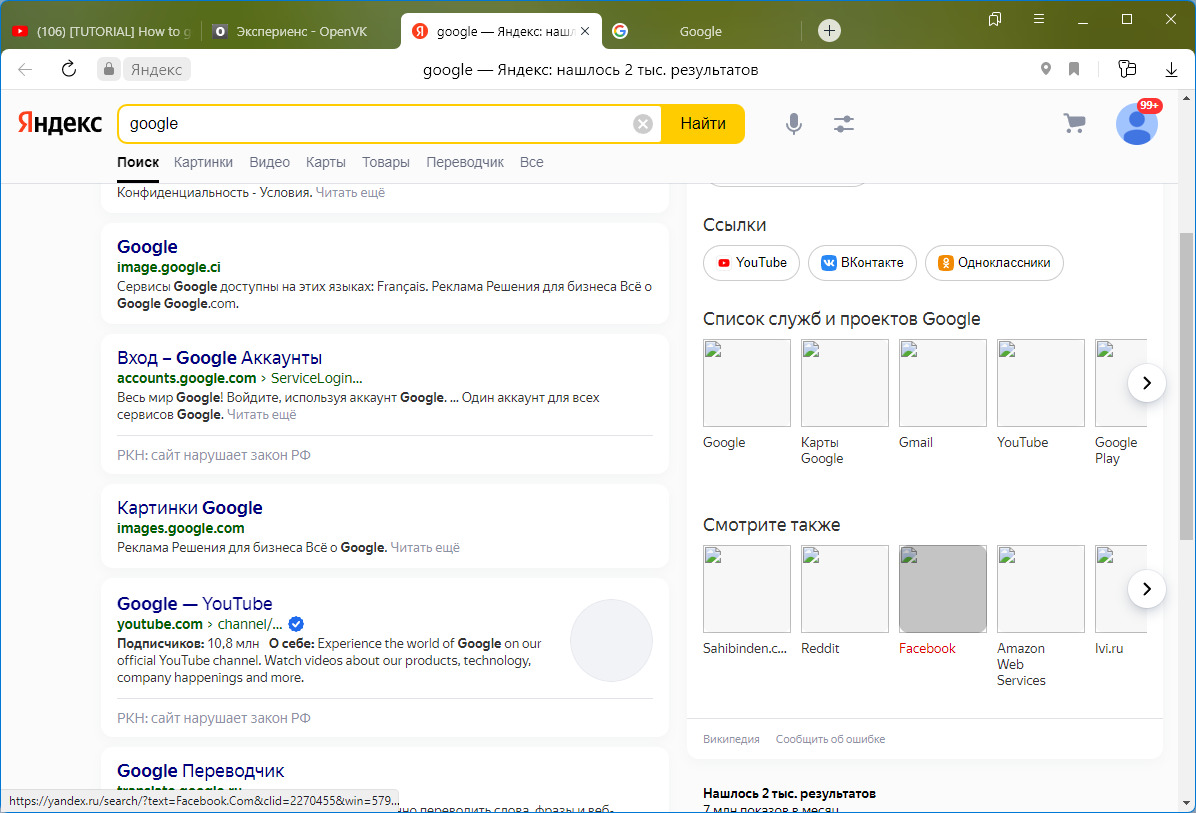1196x813 pixels.
Task: Click the user profile avatar
Action: 1136,124
